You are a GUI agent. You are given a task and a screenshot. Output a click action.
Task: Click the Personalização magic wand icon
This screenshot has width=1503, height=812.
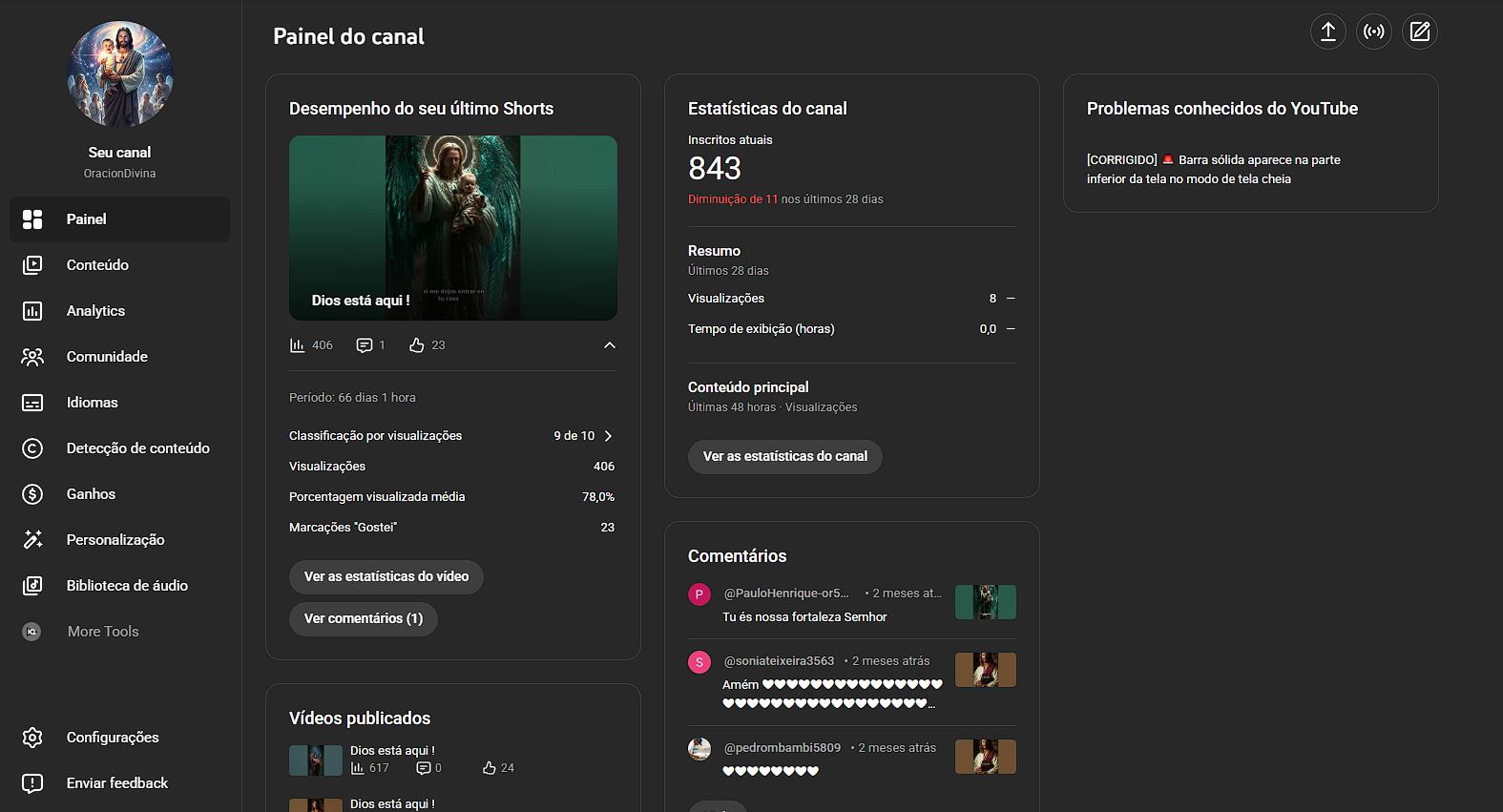pyautogui.click(x=32, y=540)
